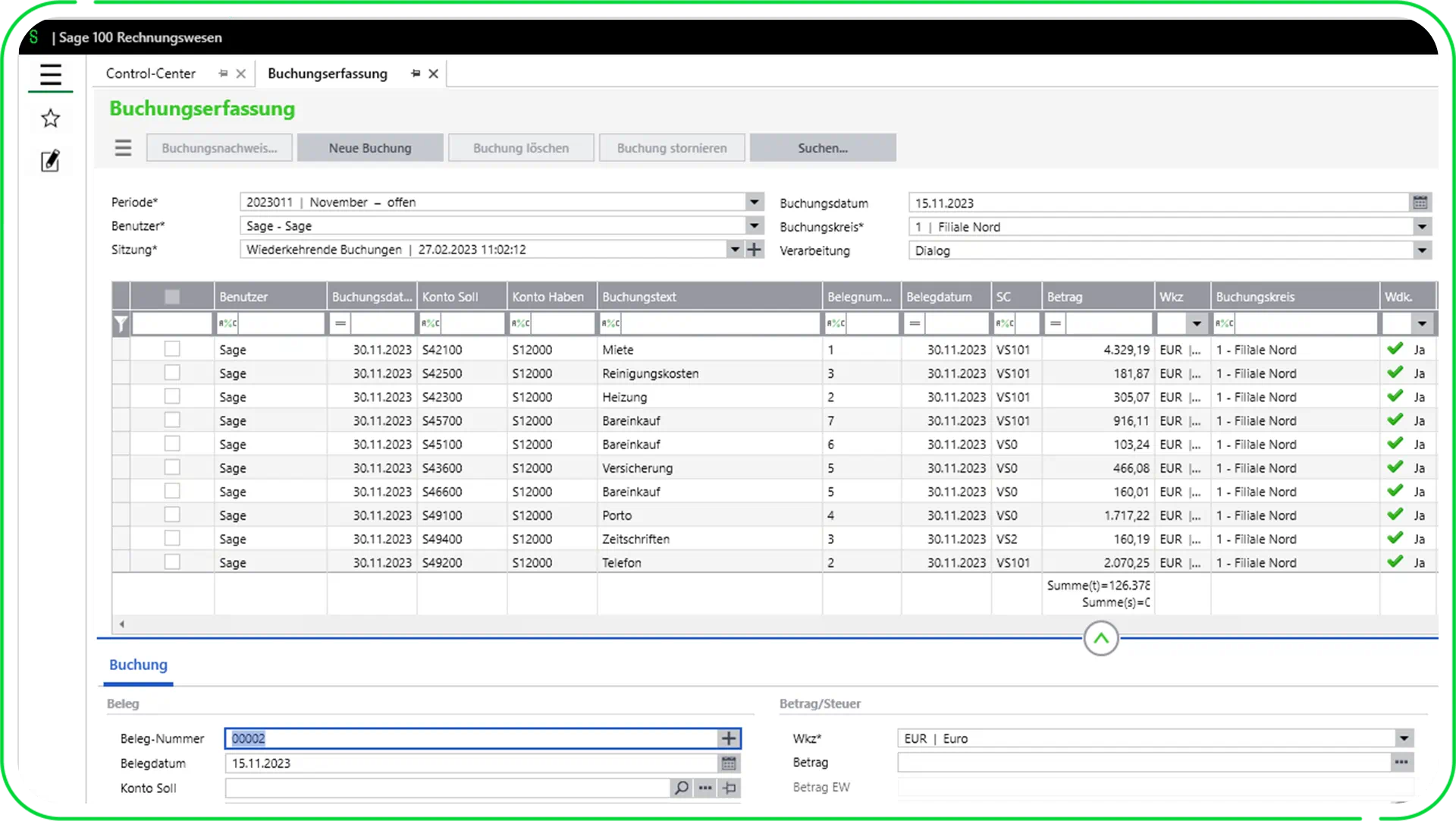Click the edit note icon in sidebar
This screenshot has height=821, width=1456.
coord(51,161)
